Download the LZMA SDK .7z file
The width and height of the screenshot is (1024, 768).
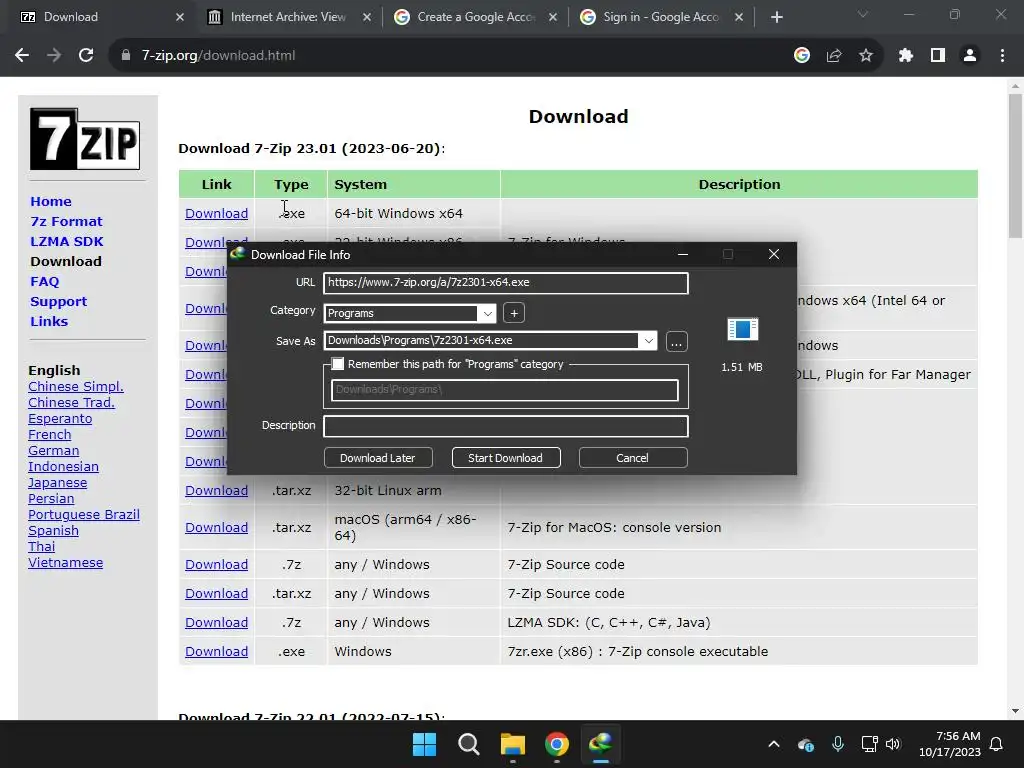pyautogui.click(x=216, y=622)
